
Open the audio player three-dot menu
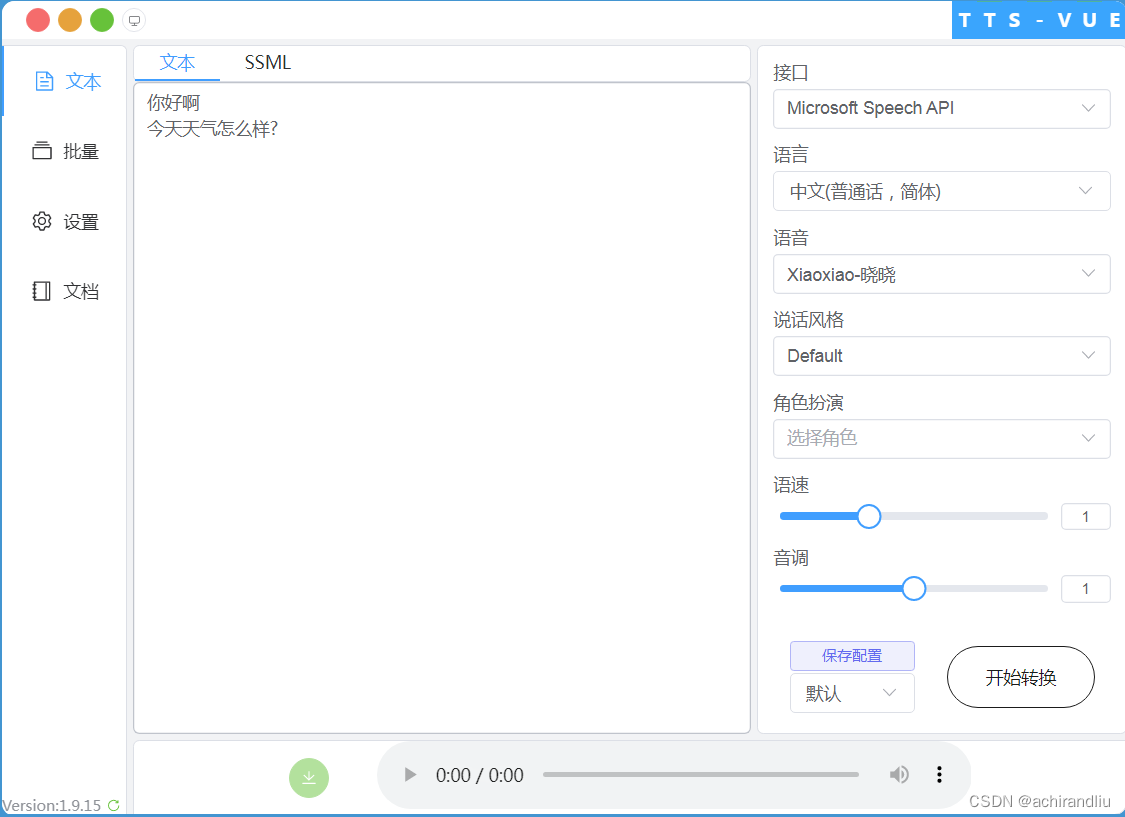tap(938, 775)
